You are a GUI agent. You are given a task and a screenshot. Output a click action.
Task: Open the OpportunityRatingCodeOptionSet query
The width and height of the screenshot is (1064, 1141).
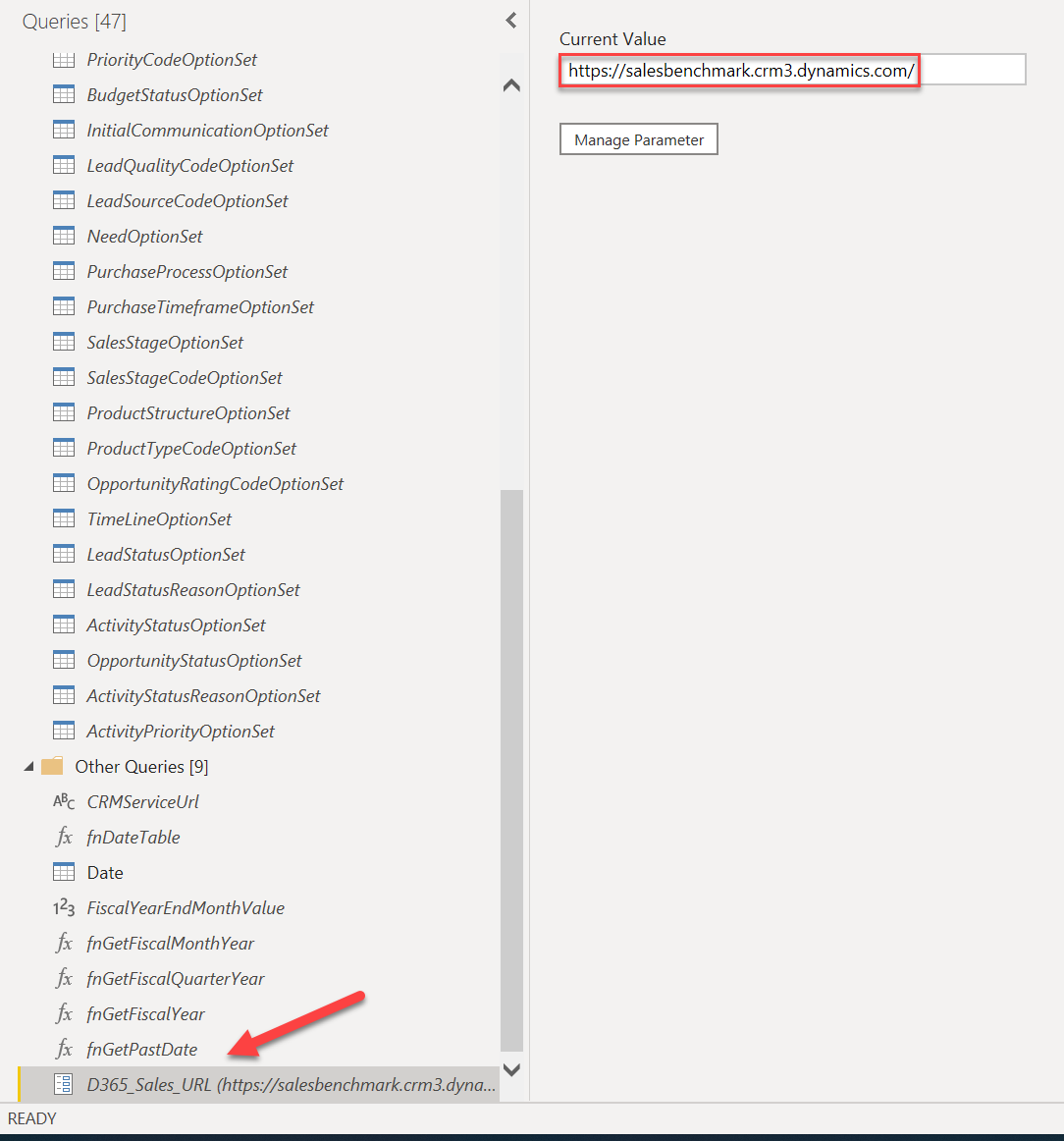coord(215,484)
